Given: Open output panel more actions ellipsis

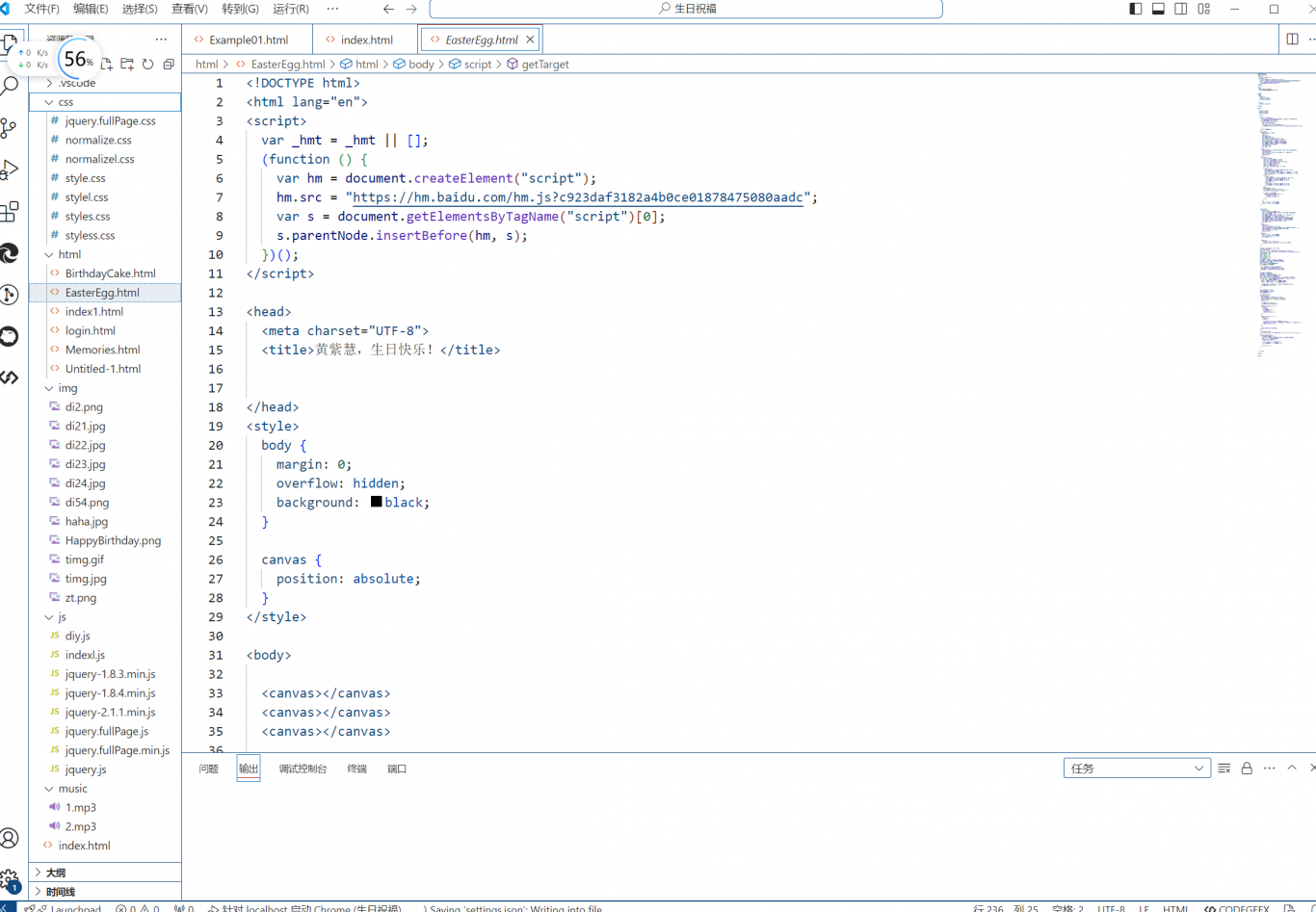Looking at the screenshot, I should pyautogui.click(x=1270, y=769).
